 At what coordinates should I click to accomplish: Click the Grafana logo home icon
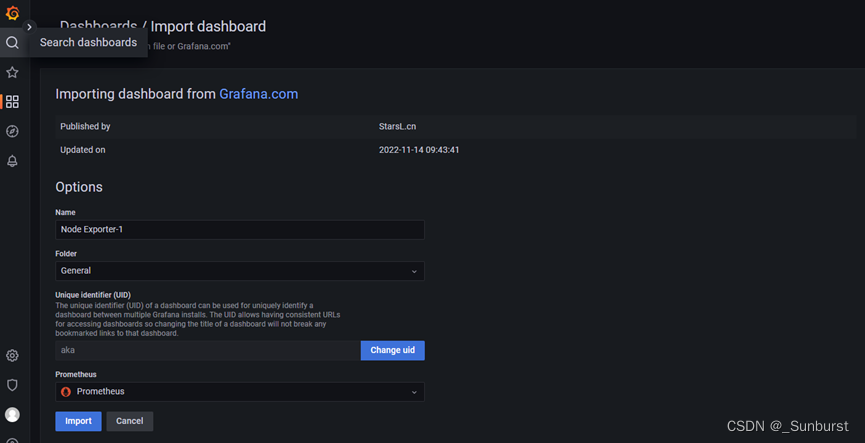click(12, 13)
